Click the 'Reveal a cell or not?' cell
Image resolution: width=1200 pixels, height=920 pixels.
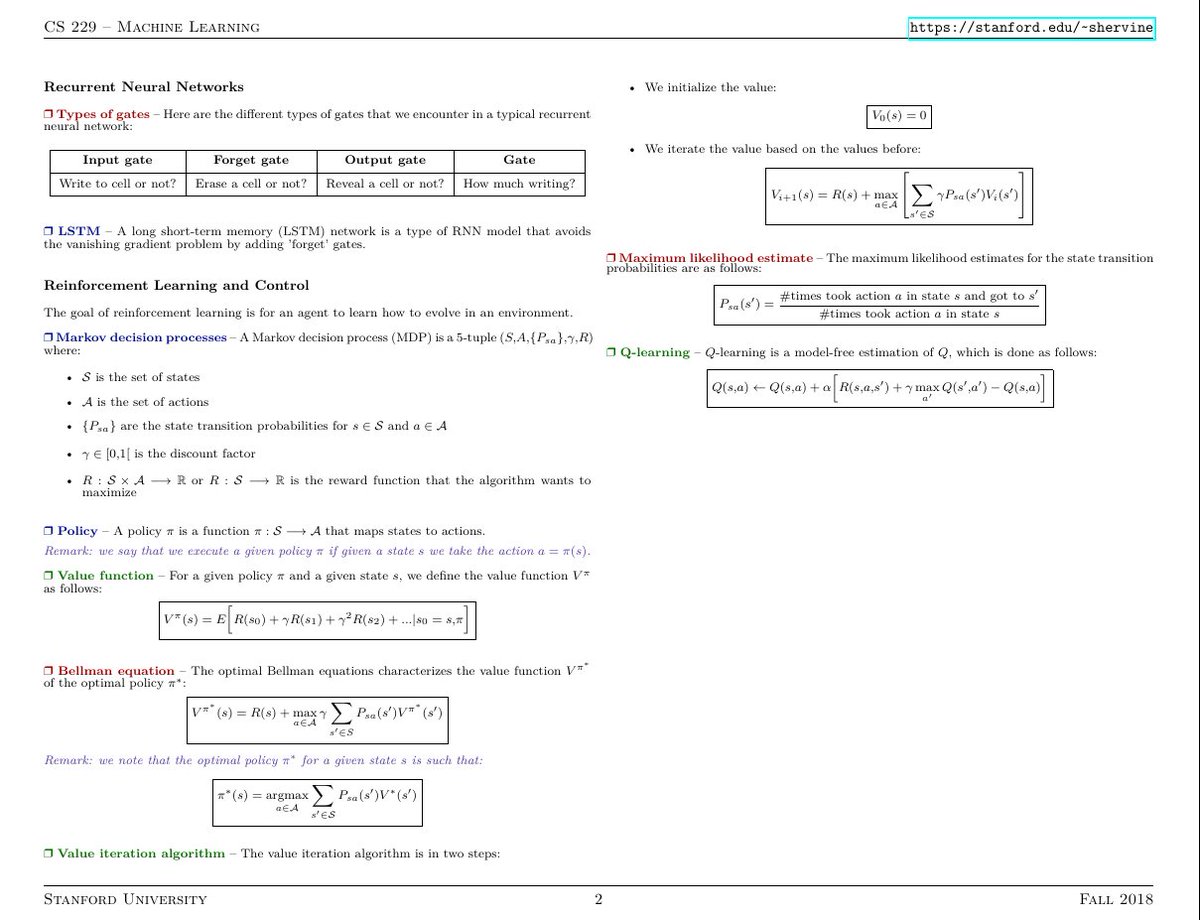385,184
